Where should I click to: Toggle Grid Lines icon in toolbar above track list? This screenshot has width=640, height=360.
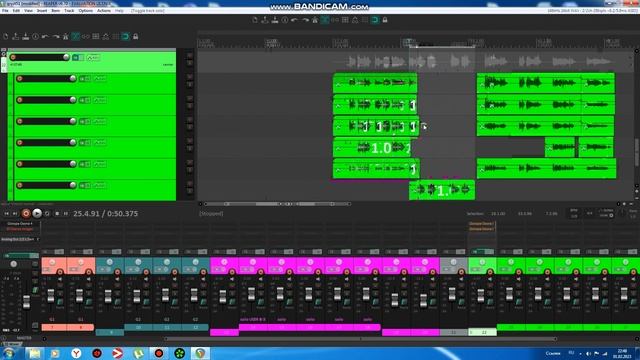point(116,37)
